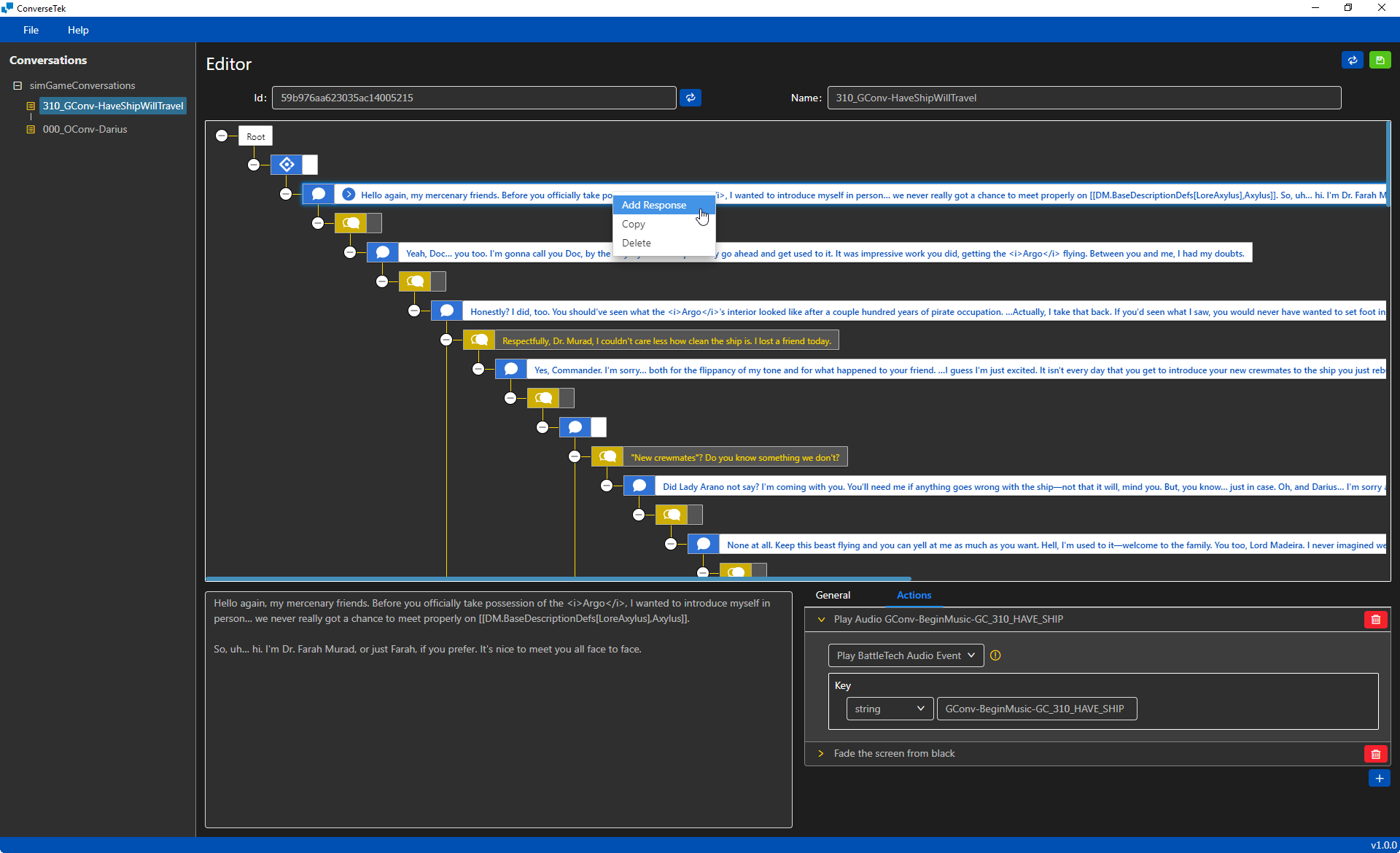Click the blue diamond root node icon

click(x=287, y=165)
